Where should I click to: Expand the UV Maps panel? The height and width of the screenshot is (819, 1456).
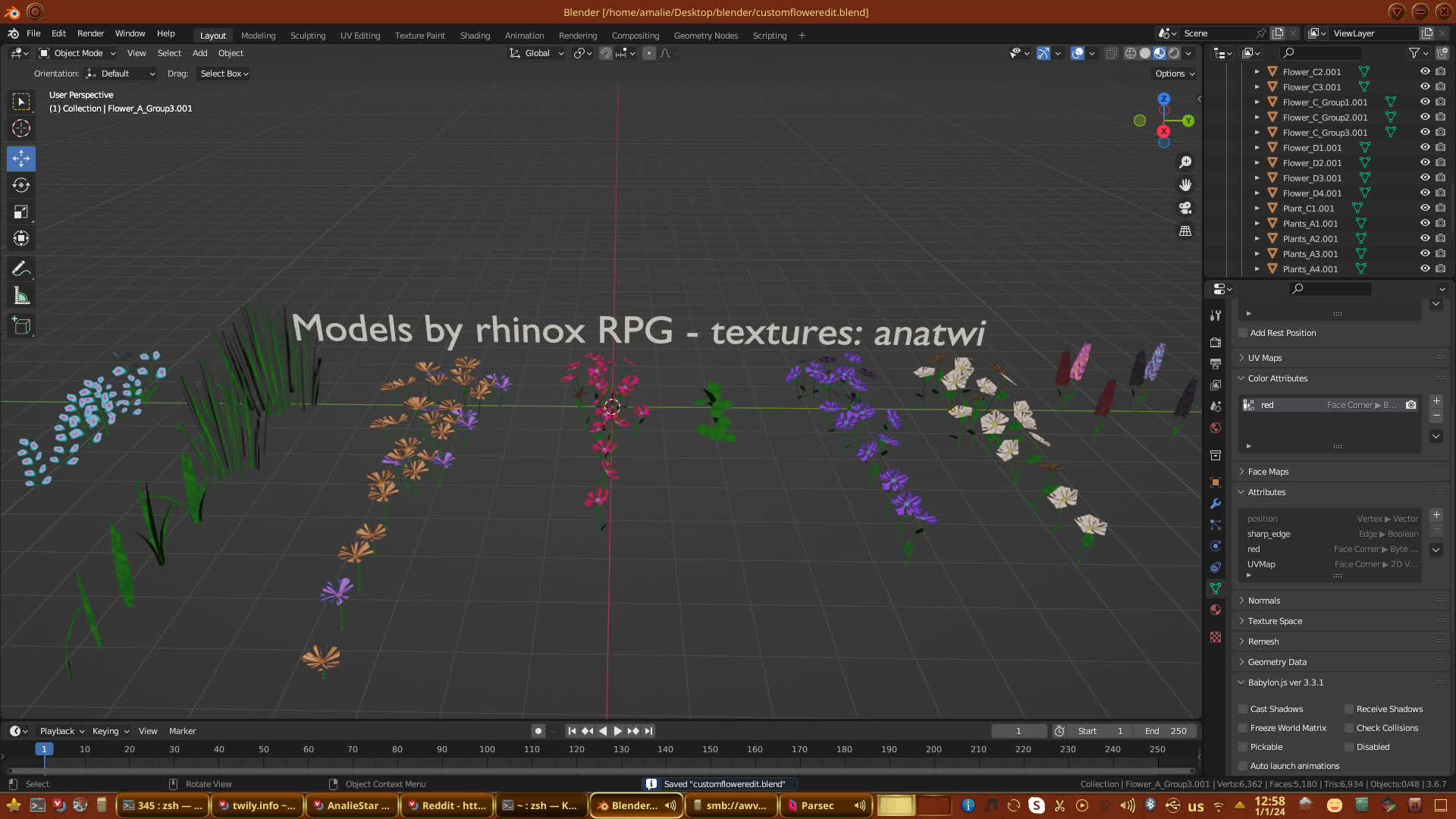click(1265, 358)
